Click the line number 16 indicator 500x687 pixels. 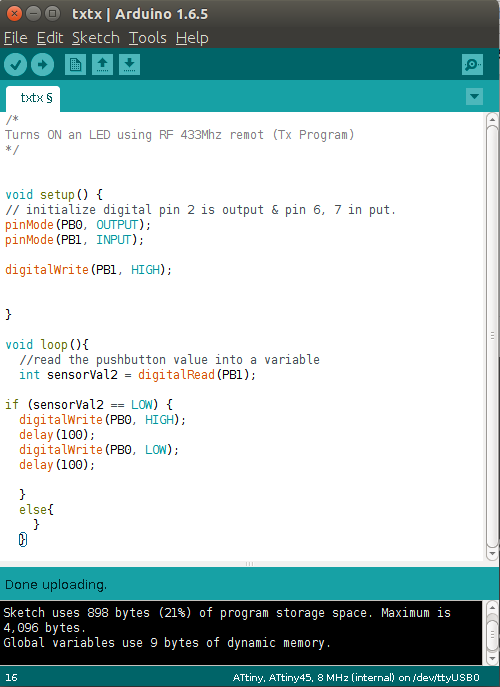[11, 677]
